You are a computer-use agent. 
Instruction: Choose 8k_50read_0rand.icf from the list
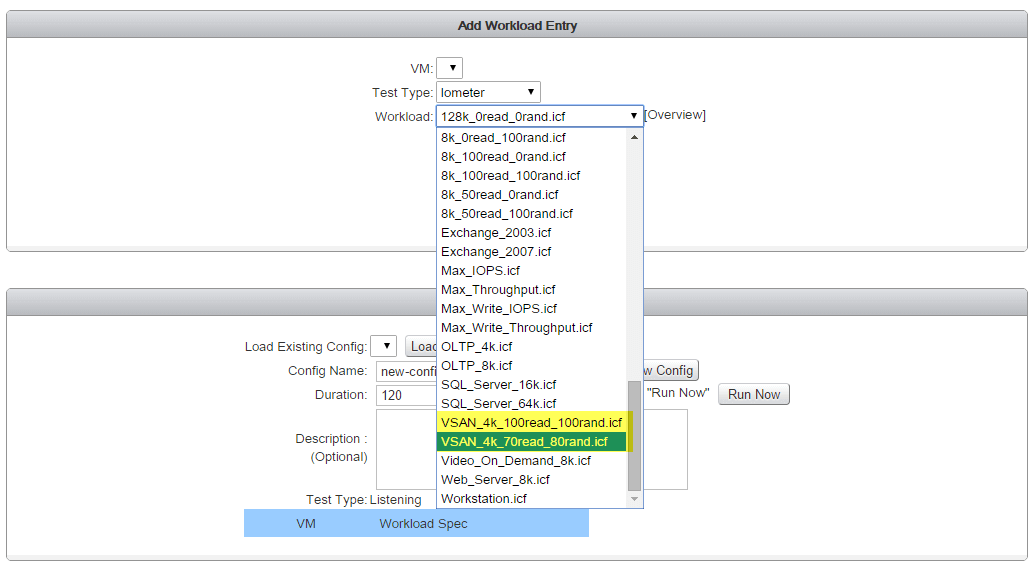[x=533, y=195]
